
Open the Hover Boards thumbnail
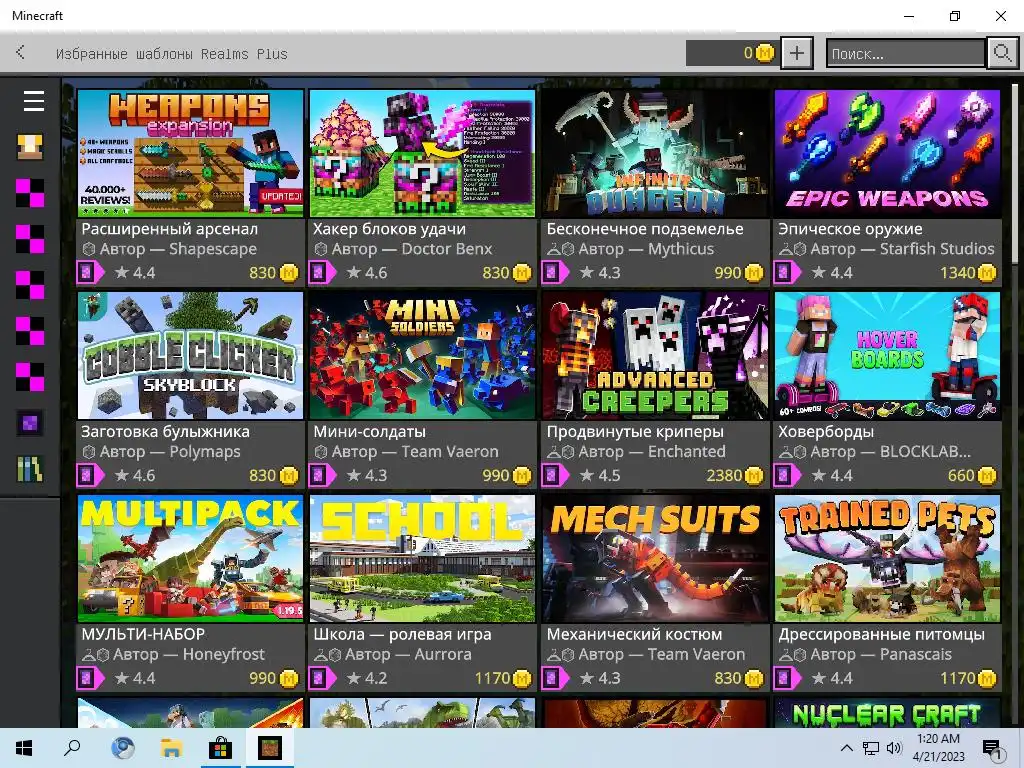point(887,355)
